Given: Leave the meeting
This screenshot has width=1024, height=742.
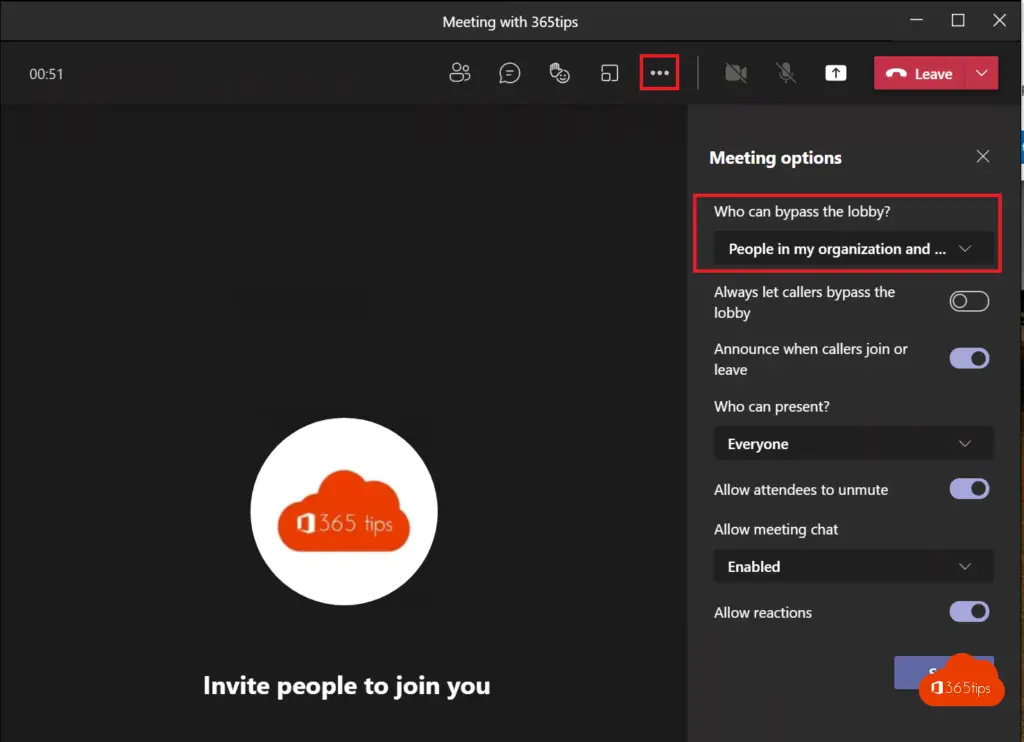Looking at the screenshot, I should (x=919, y=73).
